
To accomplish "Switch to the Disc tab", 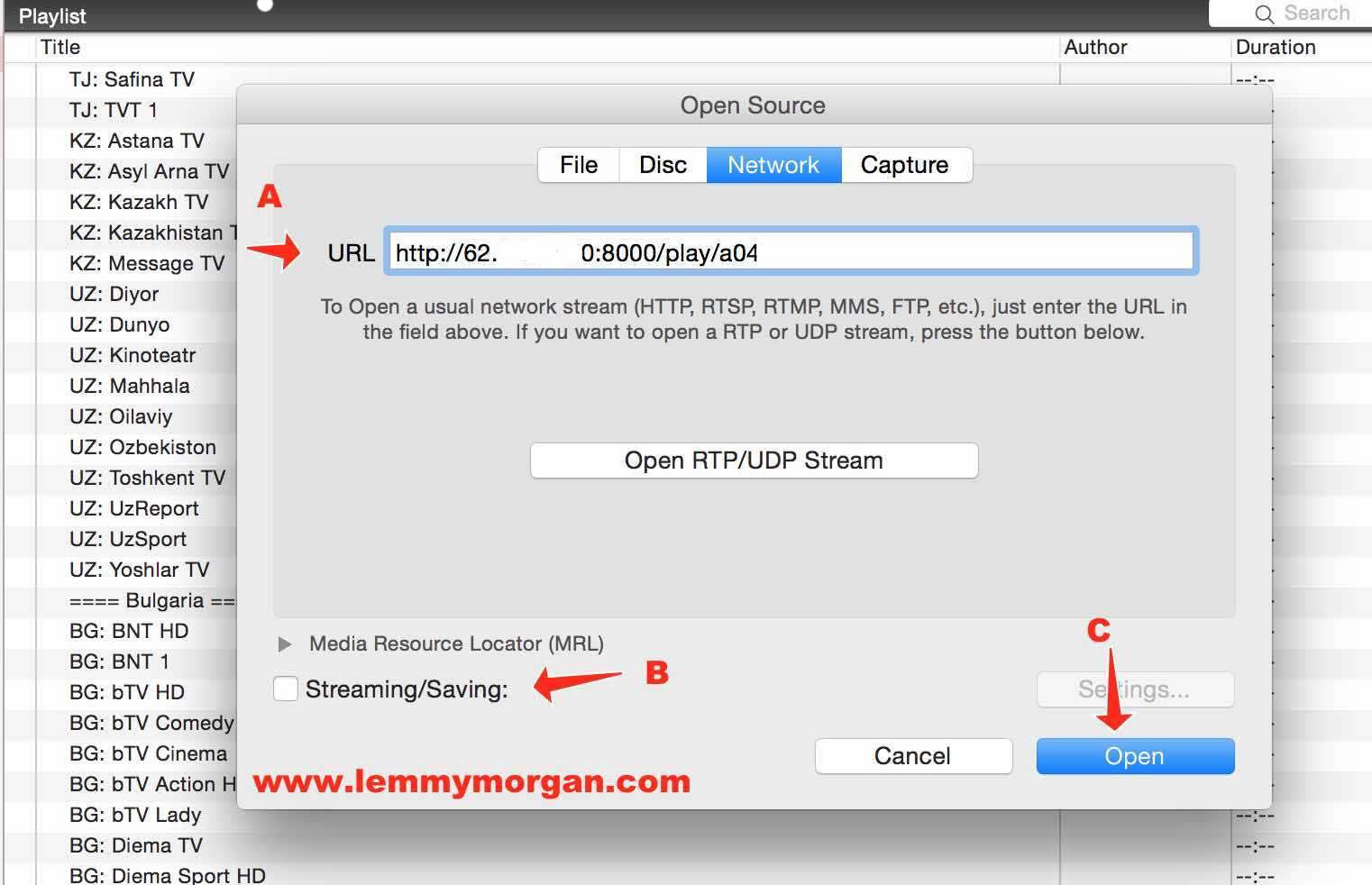I will point(663,165).
